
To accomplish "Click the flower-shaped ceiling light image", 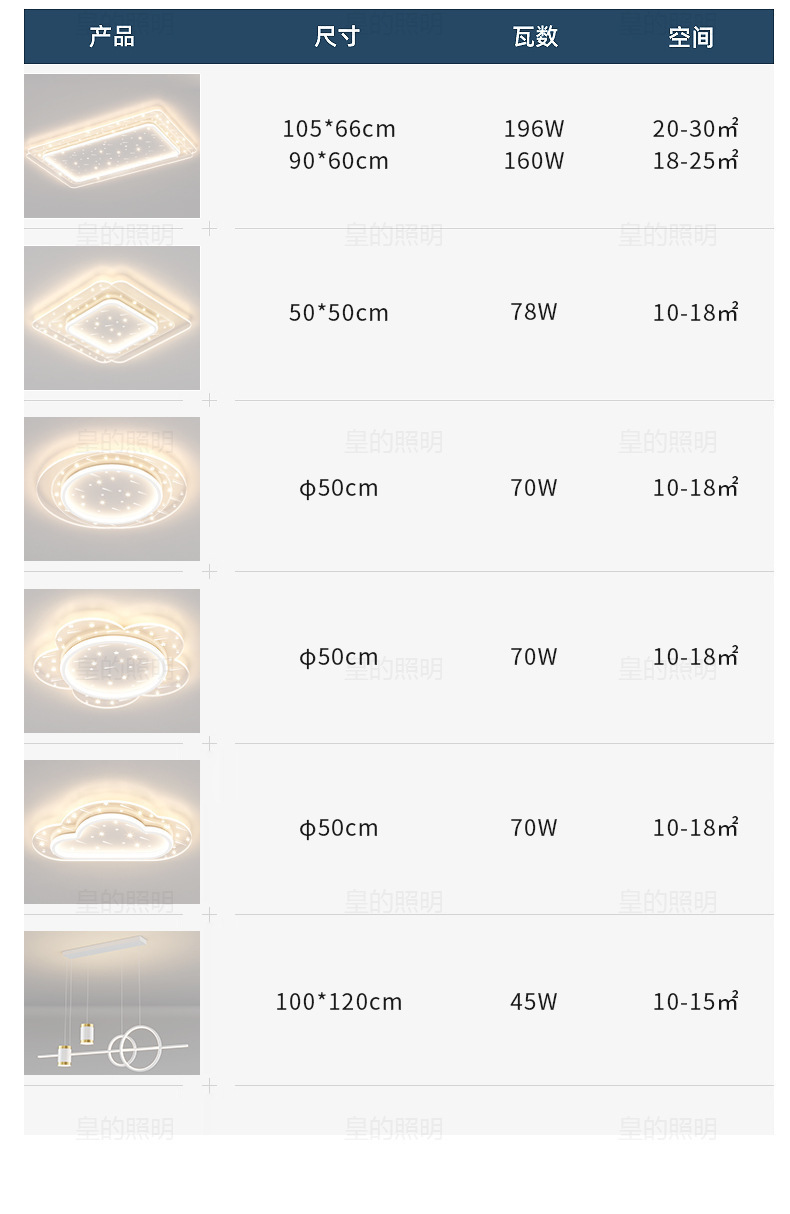I will click(x=112, y=661).
